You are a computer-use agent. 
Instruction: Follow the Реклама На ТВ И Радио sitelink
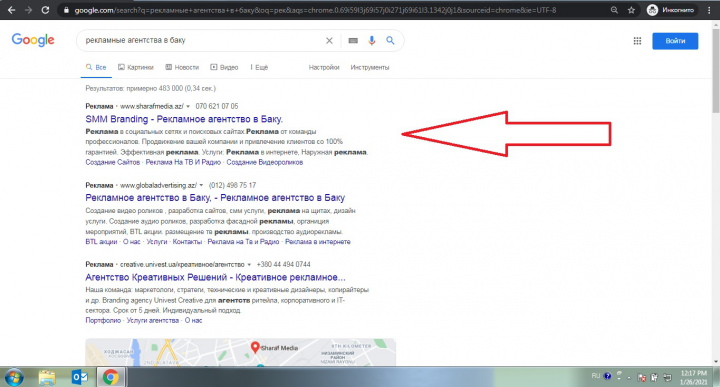pos(183,162)
